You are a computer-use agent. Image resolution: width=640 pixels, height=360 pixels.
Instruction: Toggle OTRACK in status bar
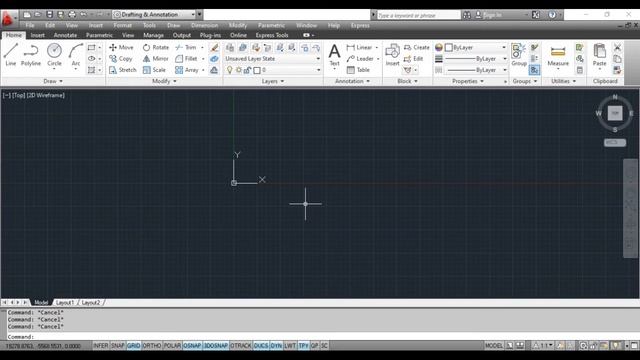pyautogui.click(x=241, y=346)
